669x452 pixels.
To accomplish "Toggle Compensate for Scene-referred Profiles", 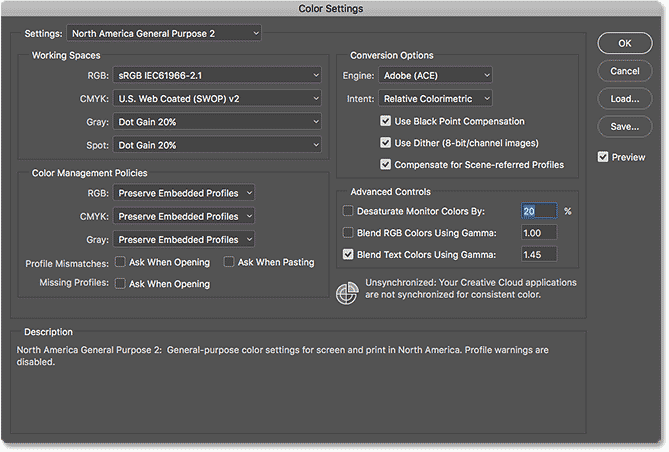I will click(386, 165).
